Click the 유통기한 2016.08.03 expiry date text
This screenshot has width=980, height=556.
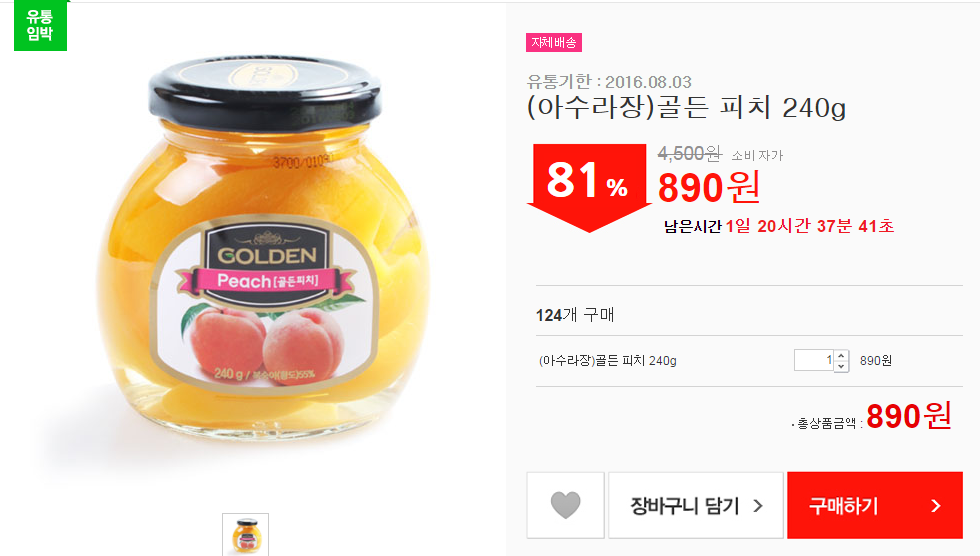point(609,82)
